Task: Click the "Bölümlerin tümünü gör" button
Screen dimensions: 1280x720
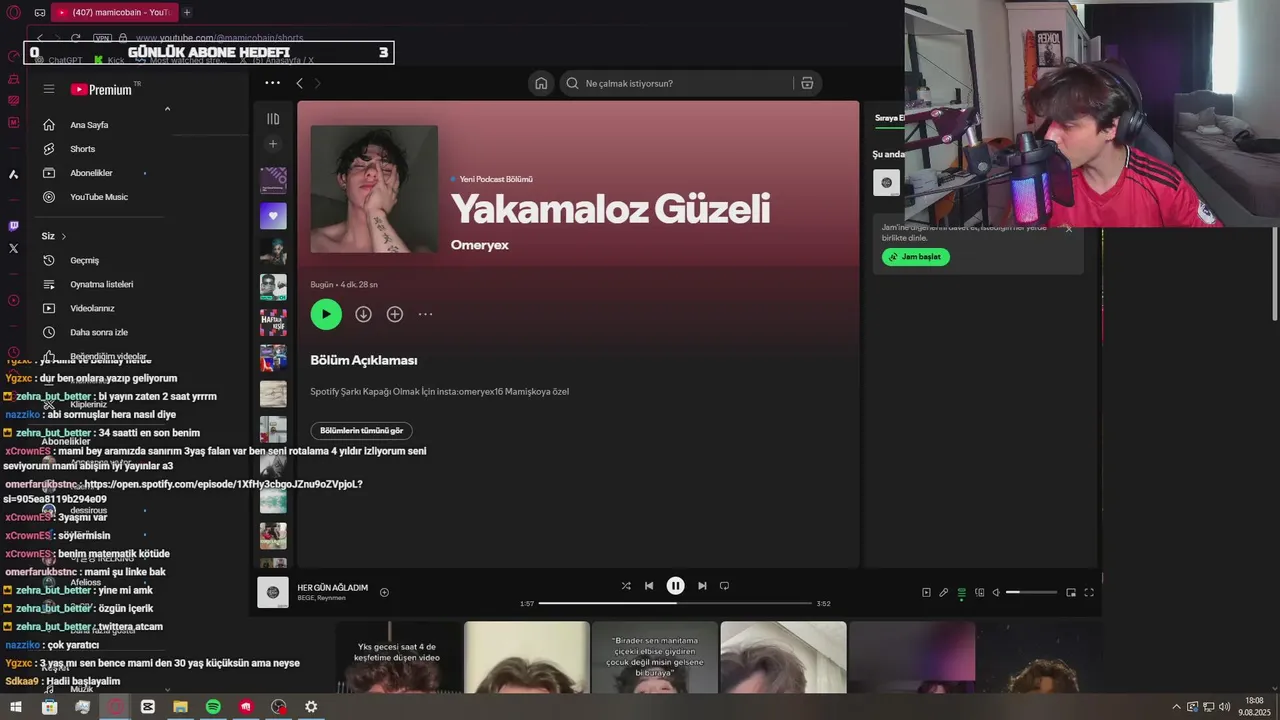Action: pos(361,431)
